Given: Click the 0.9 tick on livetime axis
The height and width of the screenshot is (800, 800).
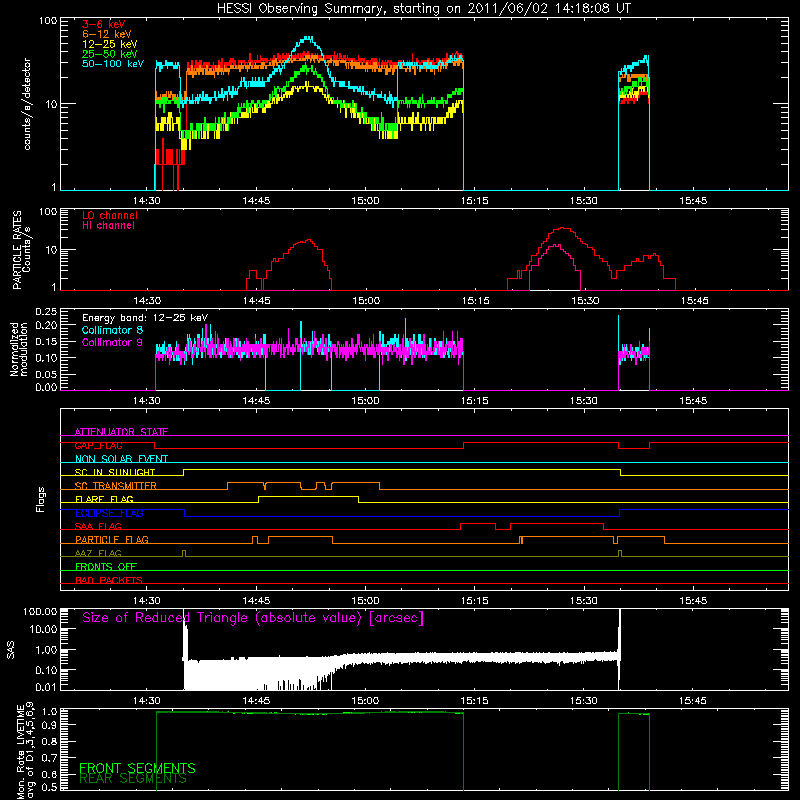Looking at the screenshot, I should [49, 724].
